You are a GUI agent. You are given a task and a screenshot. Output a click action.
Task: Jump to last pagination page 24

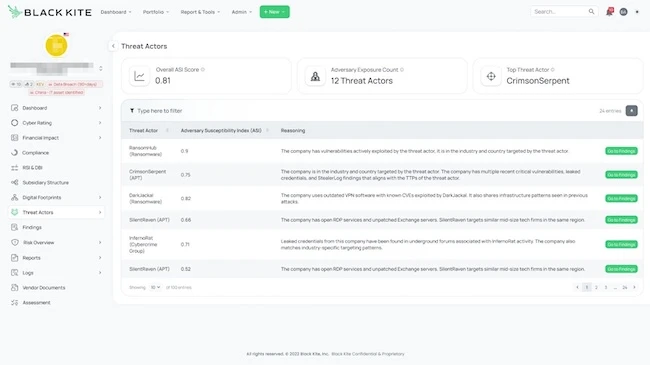pos(625,287)
